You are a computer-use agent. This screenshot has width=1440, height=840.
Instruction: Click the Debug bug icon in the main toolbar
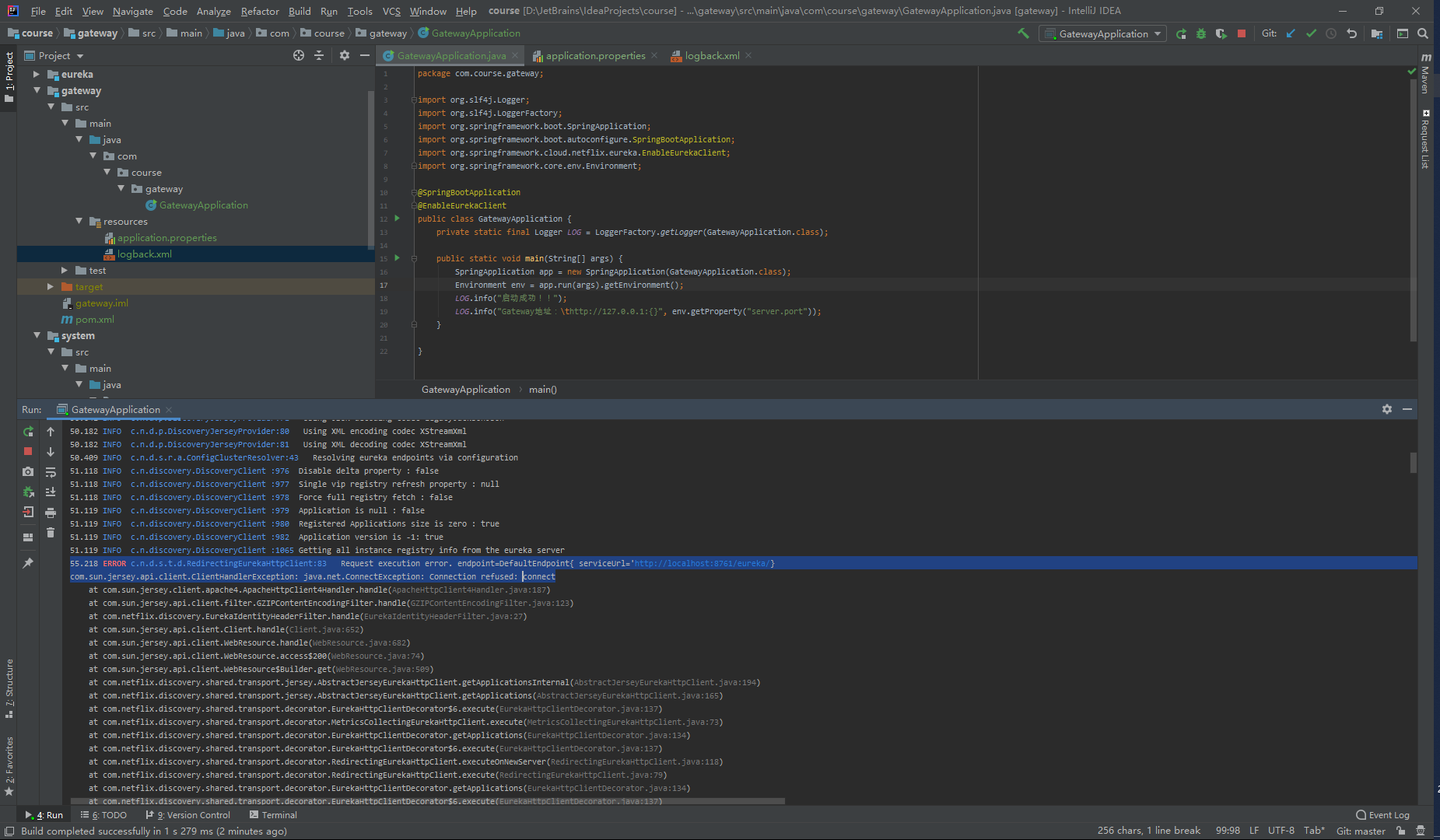(x=1201, y=33)
